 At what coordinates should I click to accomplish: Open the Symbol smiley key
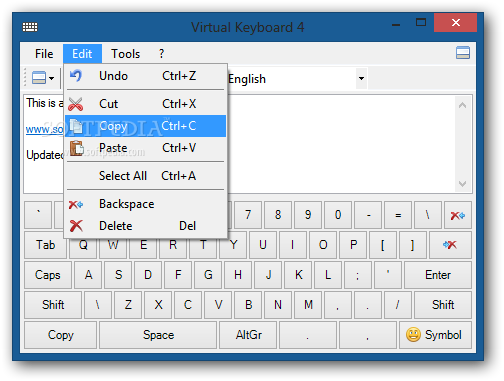(435, 335)
